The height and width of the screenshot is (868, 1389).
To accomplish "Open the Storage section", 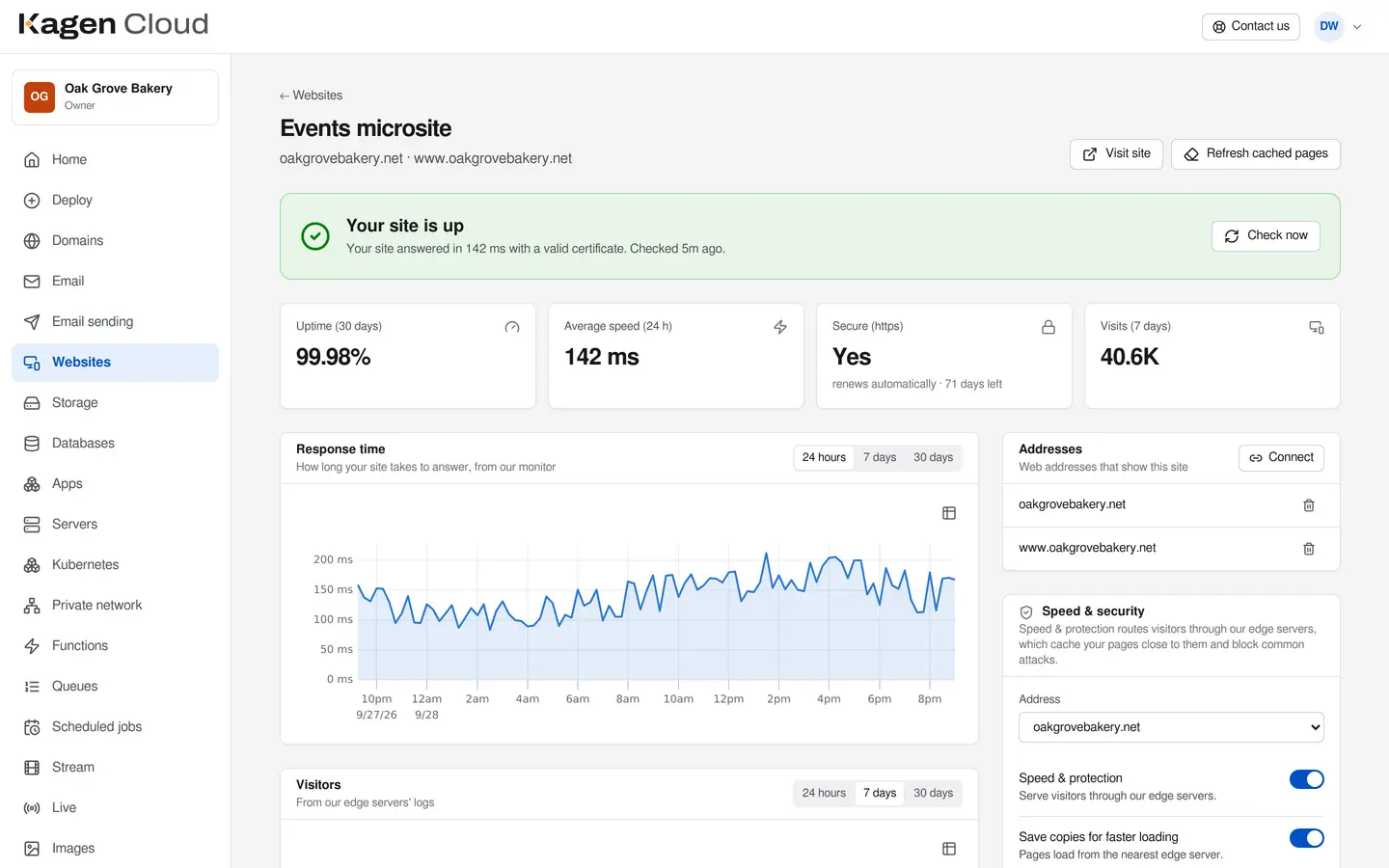I will [115, 403].
